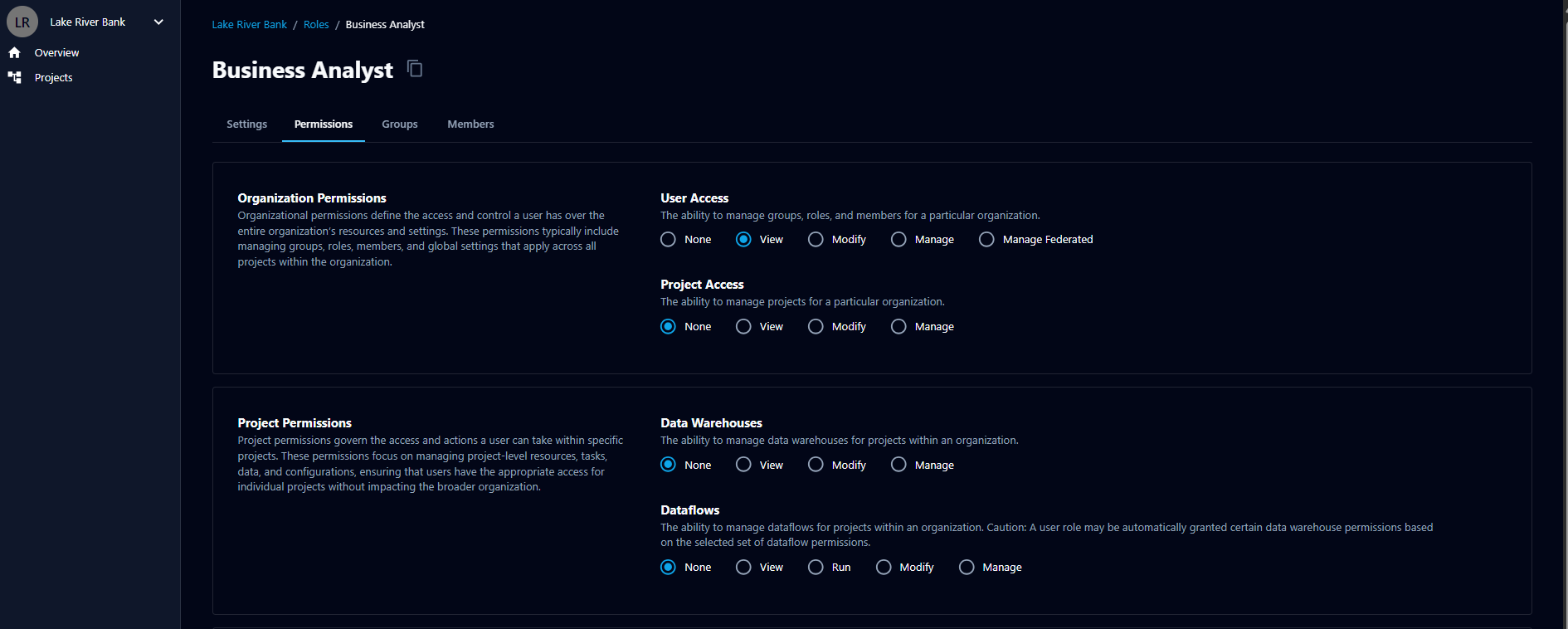Set User Access to Modify
This screenshot has height=629, width=1568.
(816, 239)
